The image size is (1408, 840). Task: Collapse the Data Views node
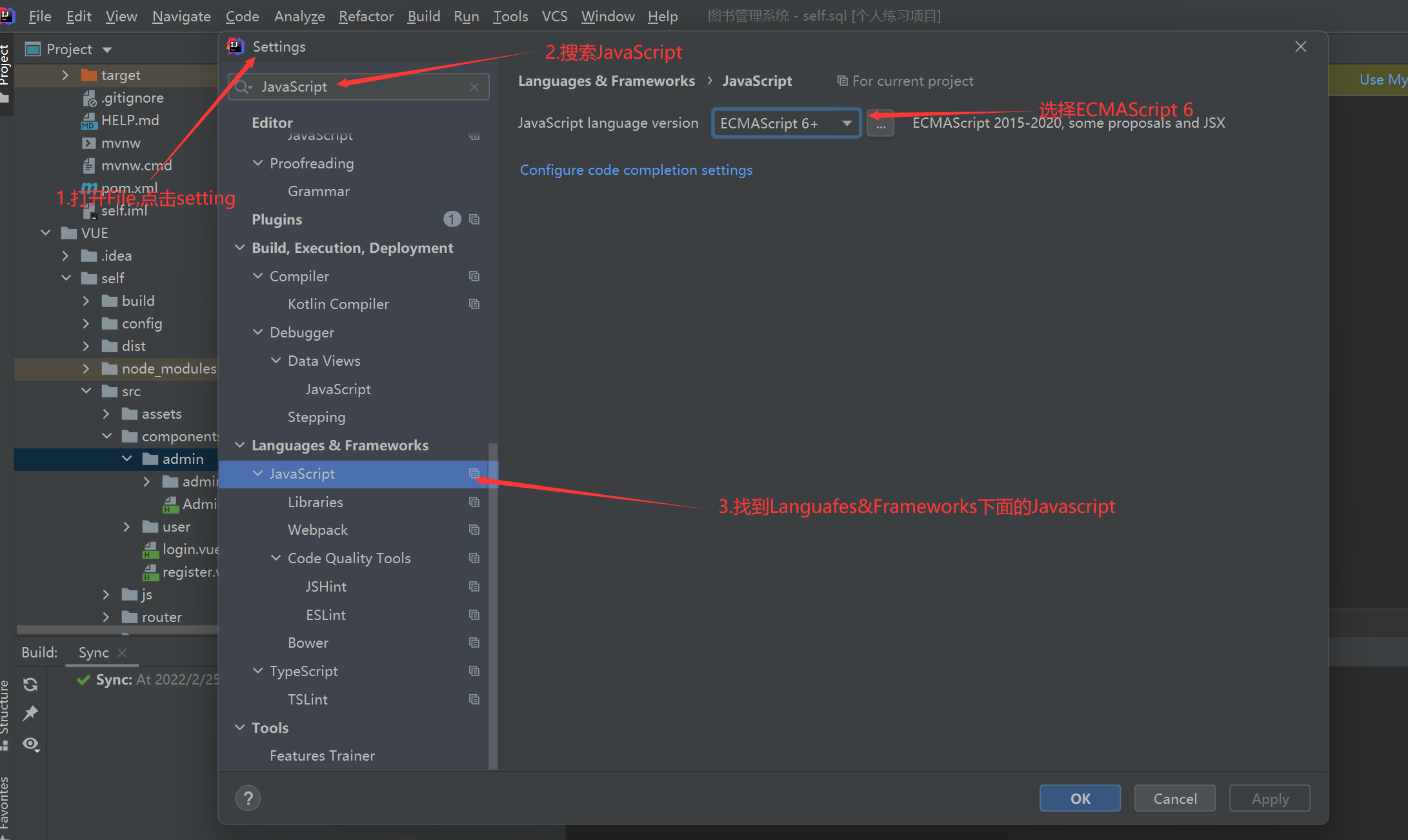pyautogui.click(x=276, y=361)
